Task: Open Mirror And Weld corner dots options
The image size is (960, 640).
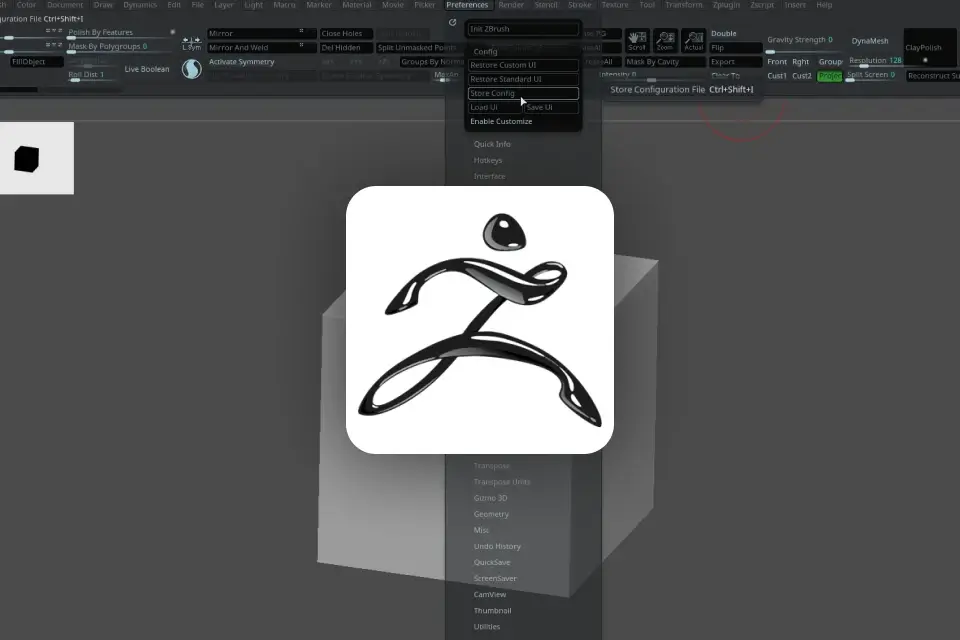Action: (301, 45)
